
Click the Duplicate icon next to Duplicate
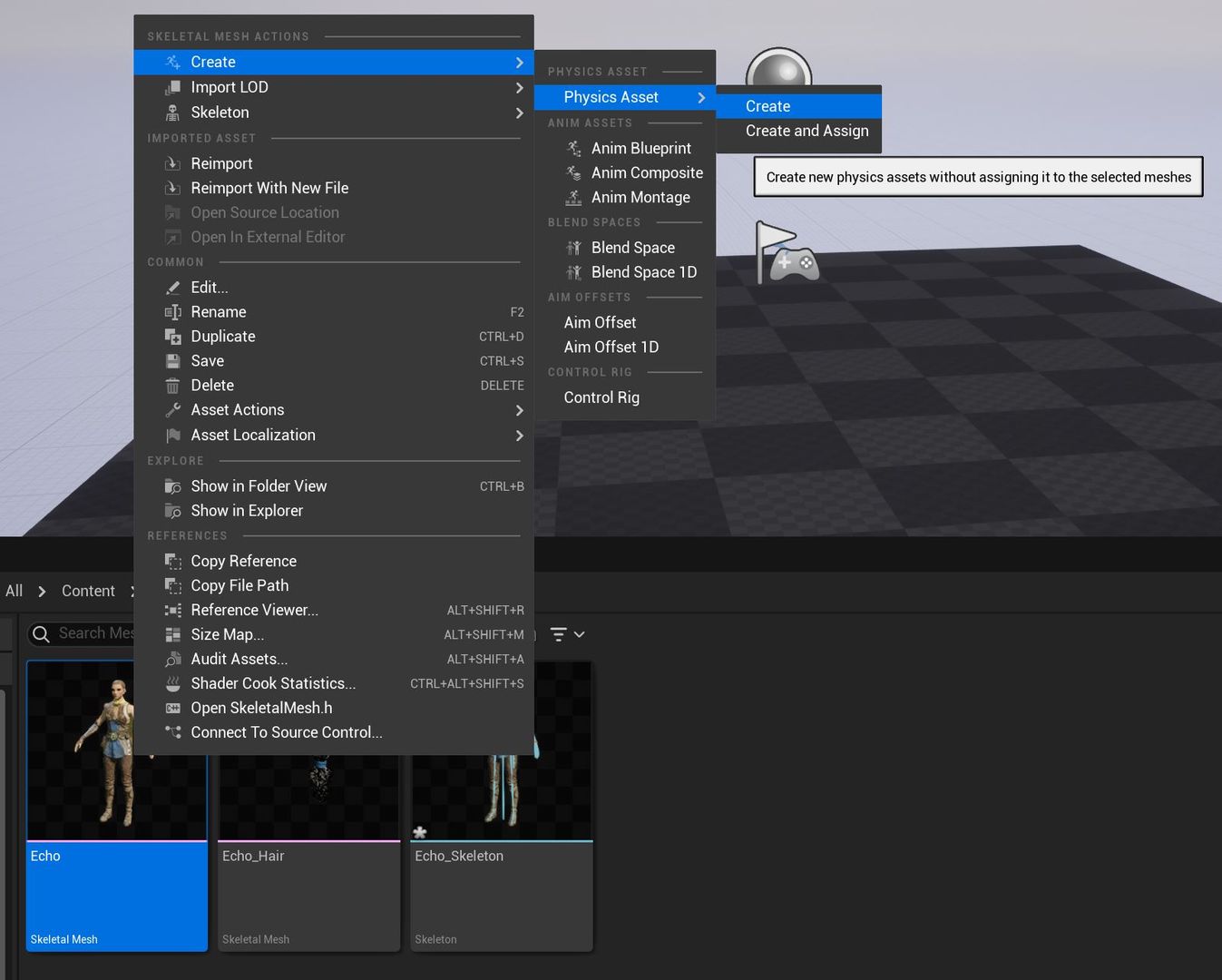(172, 336)
